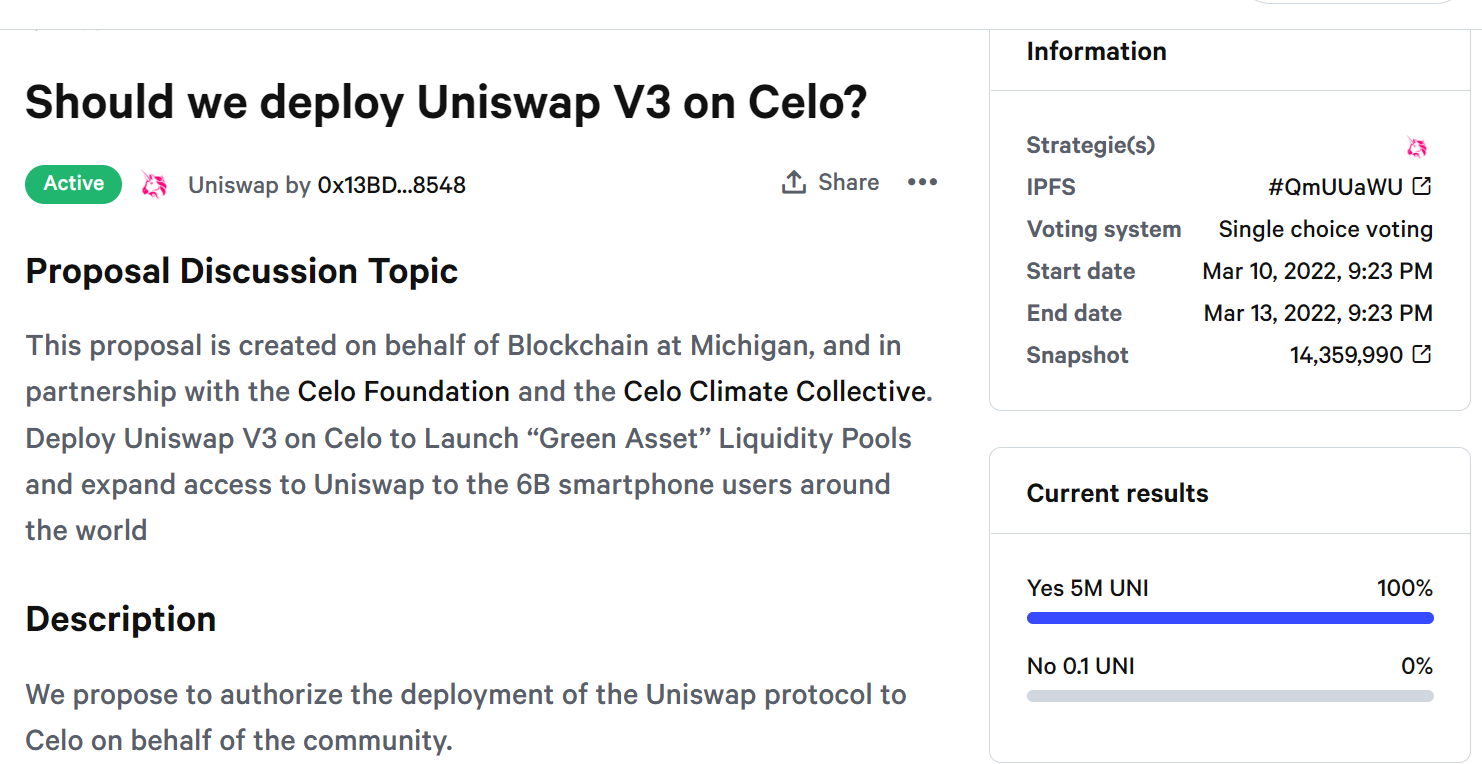Click the Information panel heading
Viewport: 1482px width, 764px height.
[1096, 51]
